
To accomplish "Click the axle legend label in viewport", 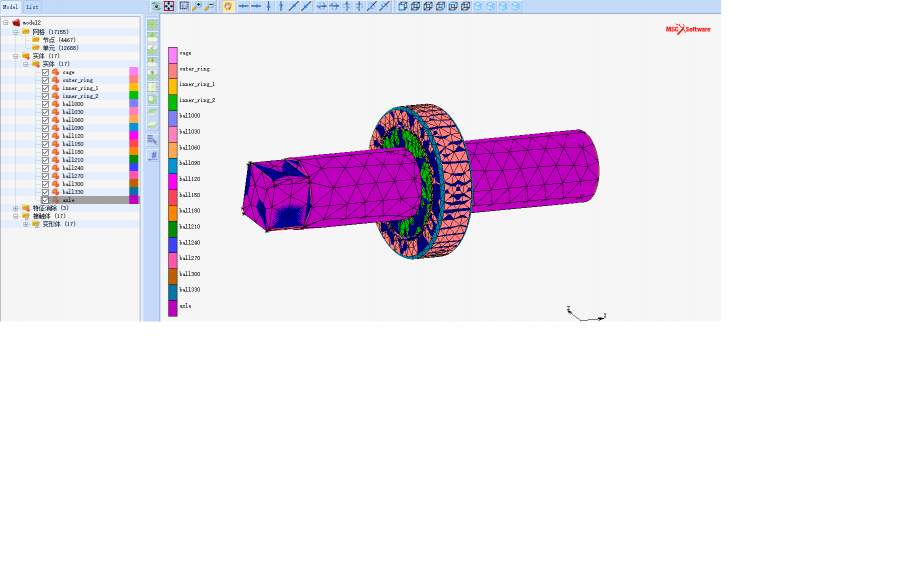I will click(x=185, y=306).
